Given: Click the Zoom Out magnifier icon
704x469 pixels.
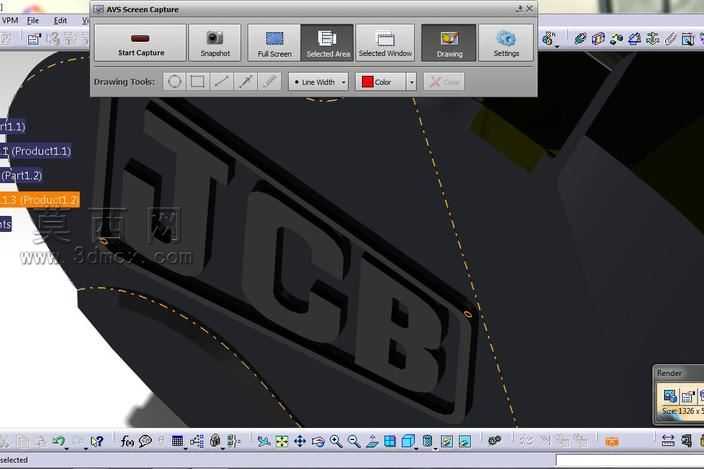Looking at the screenshot, I should pos(354,442).
